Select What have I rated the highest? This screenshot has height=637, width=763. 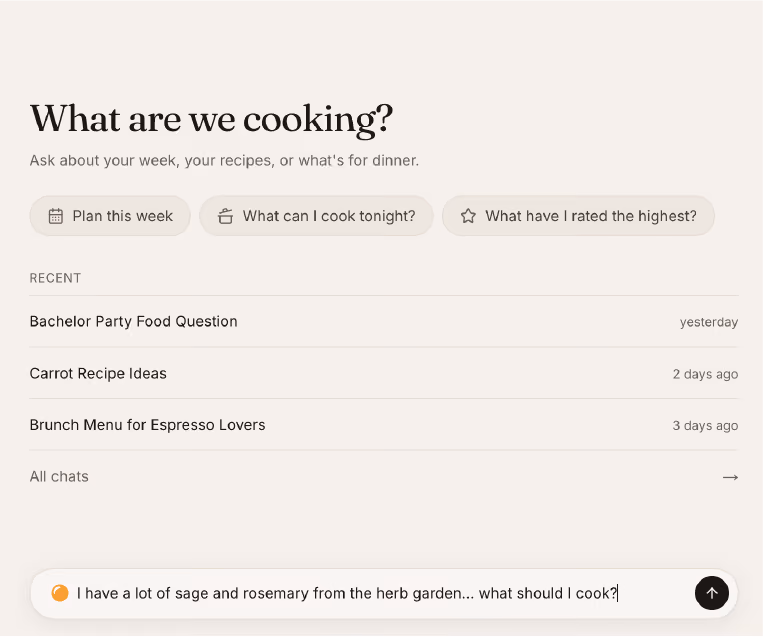click(x=578, y=216)
